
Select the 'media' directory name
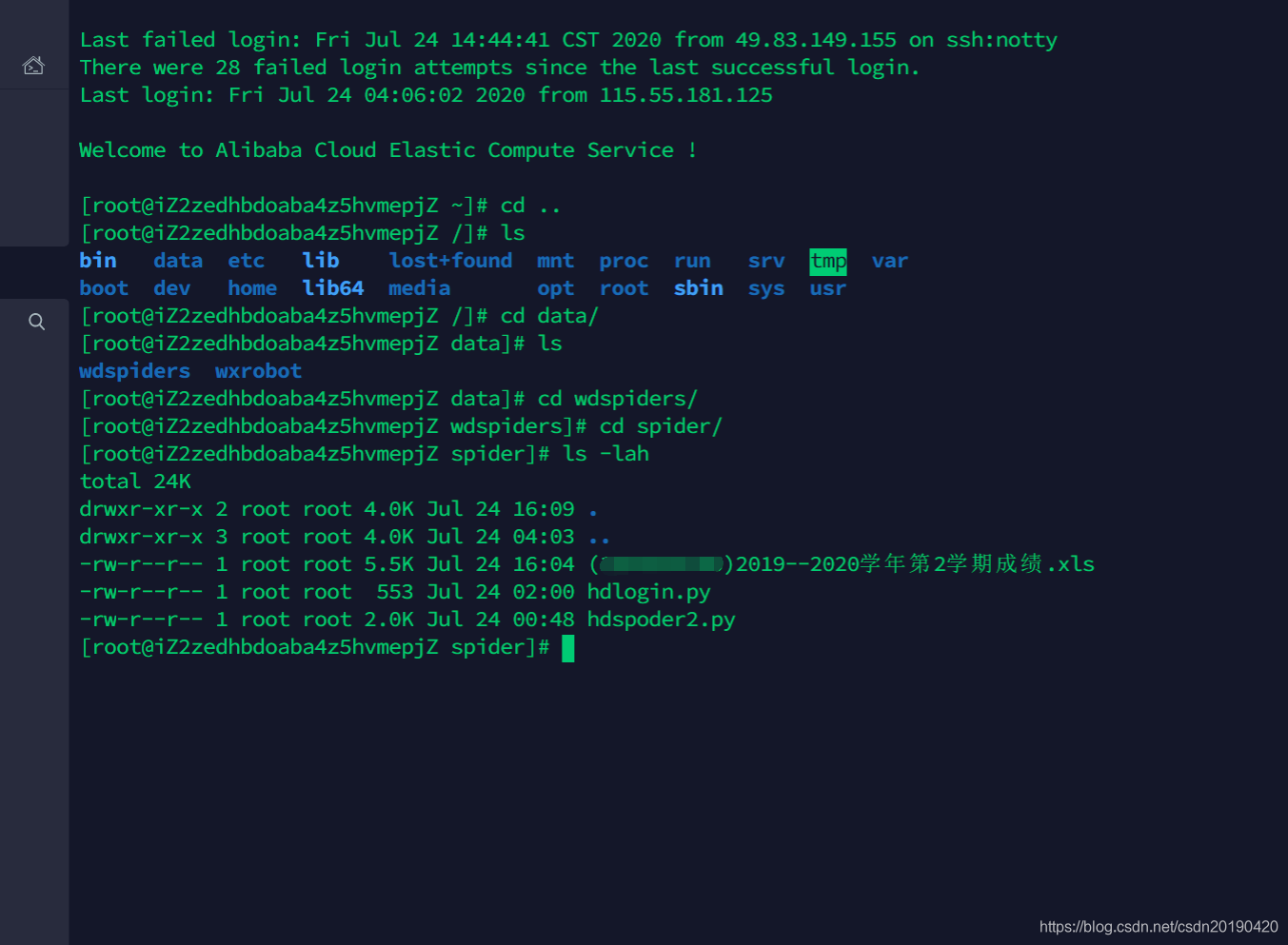click(x=420, y=288)
